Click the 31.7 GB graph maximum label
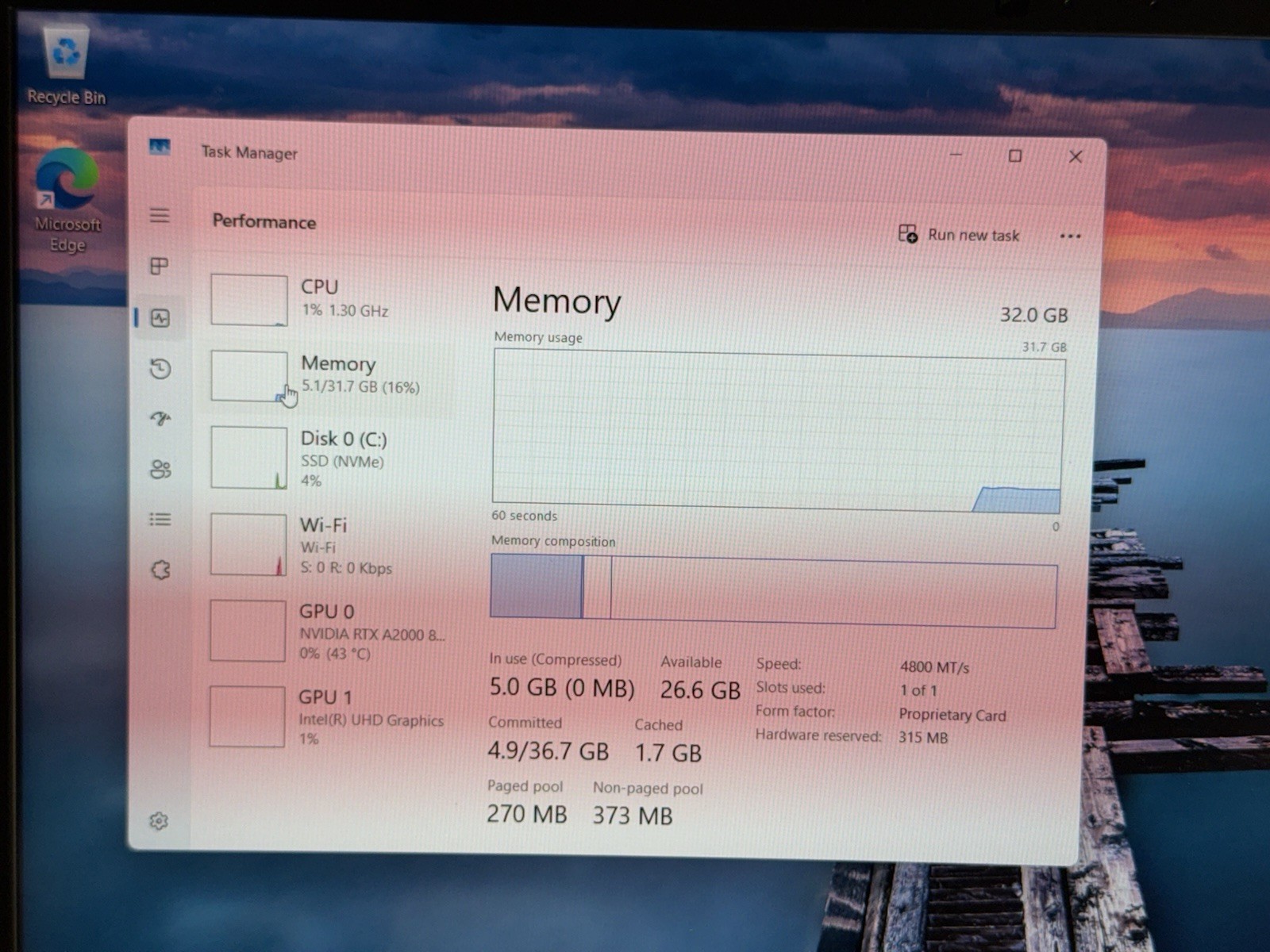 click(1044, 347)
